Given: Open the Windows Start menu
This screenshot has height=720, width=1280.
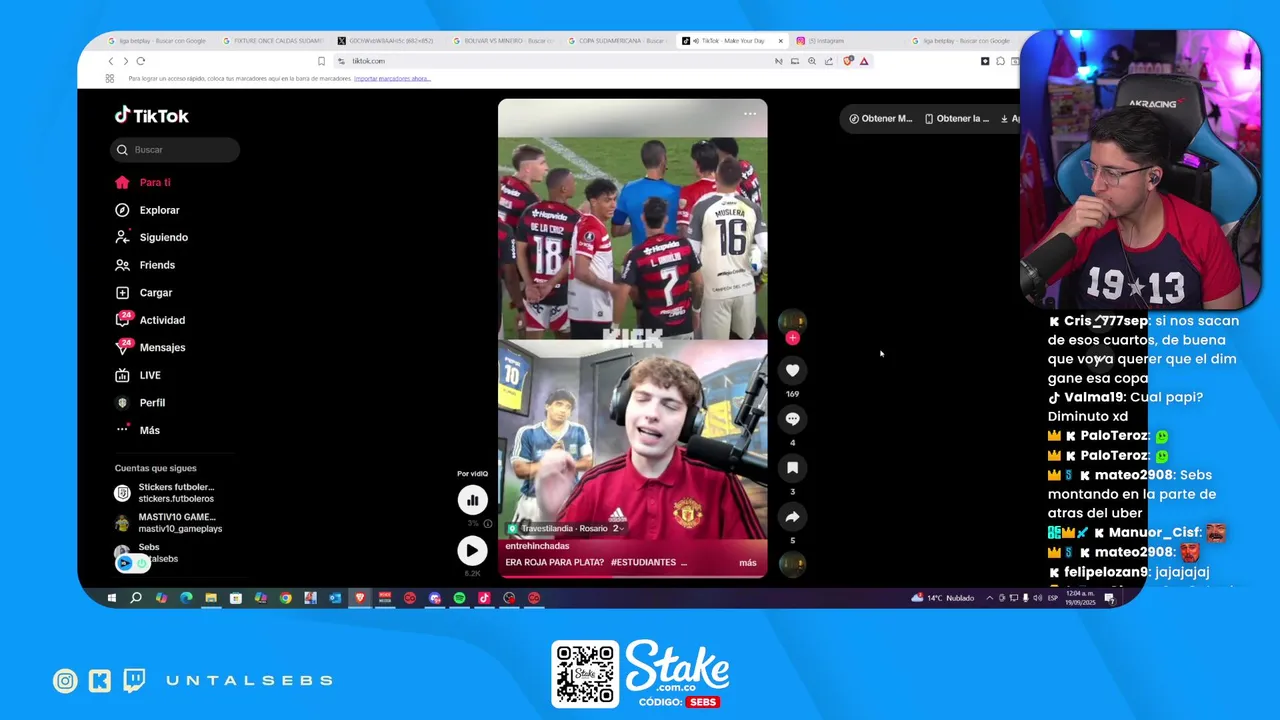Looking at the screenshot, I should click(111, 598).
